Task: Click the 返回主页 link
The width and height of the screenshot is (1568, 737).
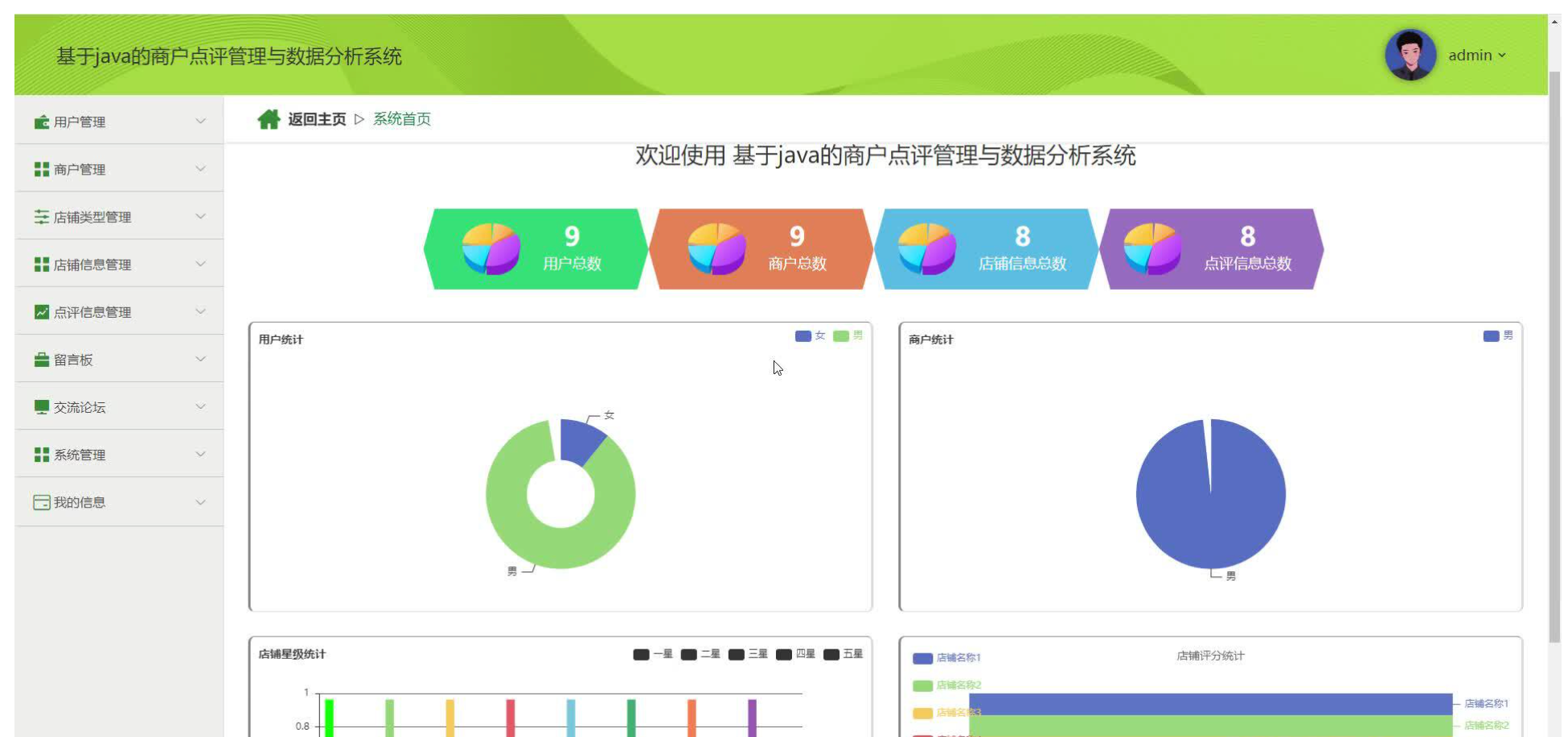Action: click(x=317, y=119)
